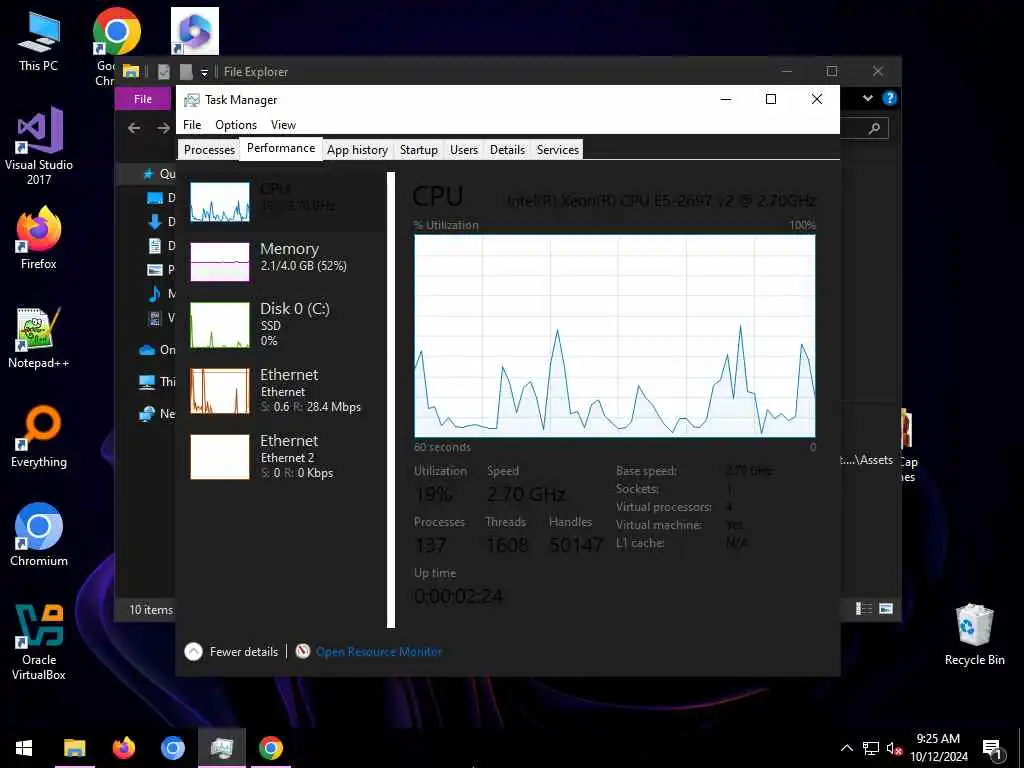Go forward in File Explorer
Viewport: 1024px width, 768px height.
click(x=163, y=128)
